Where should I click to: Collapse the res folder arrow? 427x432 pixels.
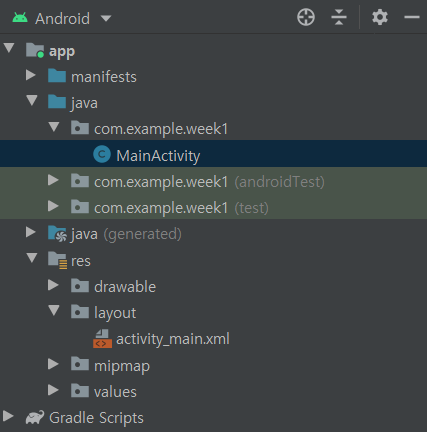(32, 258)
